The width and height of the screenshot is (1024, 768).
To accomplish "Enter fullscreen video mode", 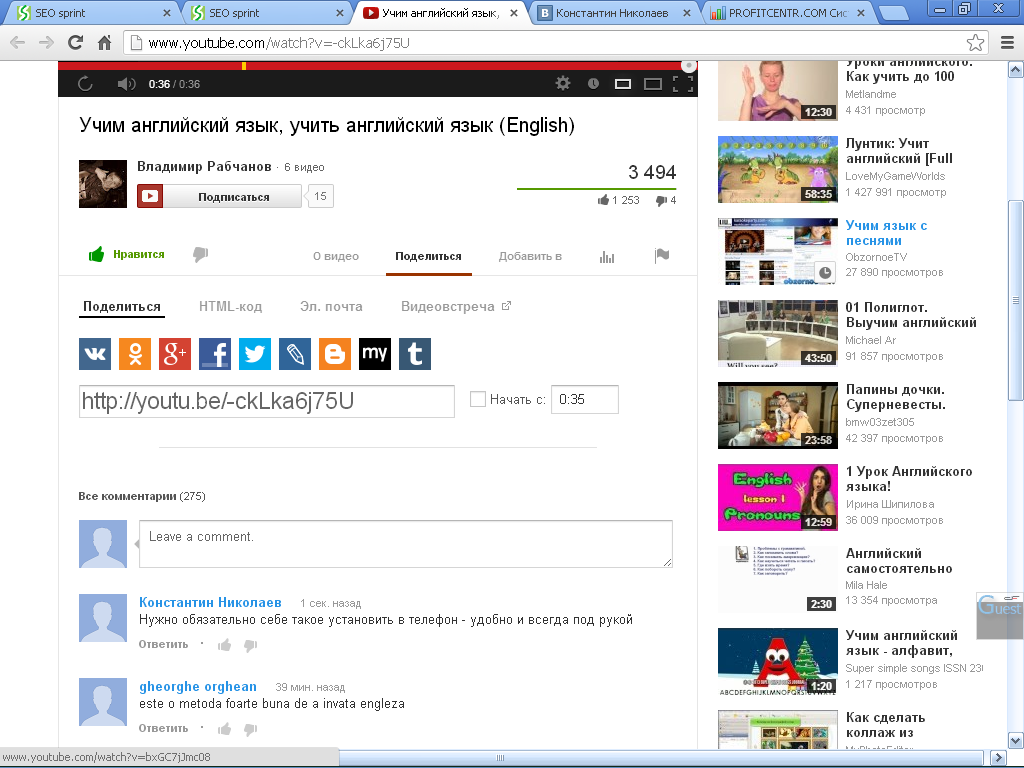I will [683, 84].
